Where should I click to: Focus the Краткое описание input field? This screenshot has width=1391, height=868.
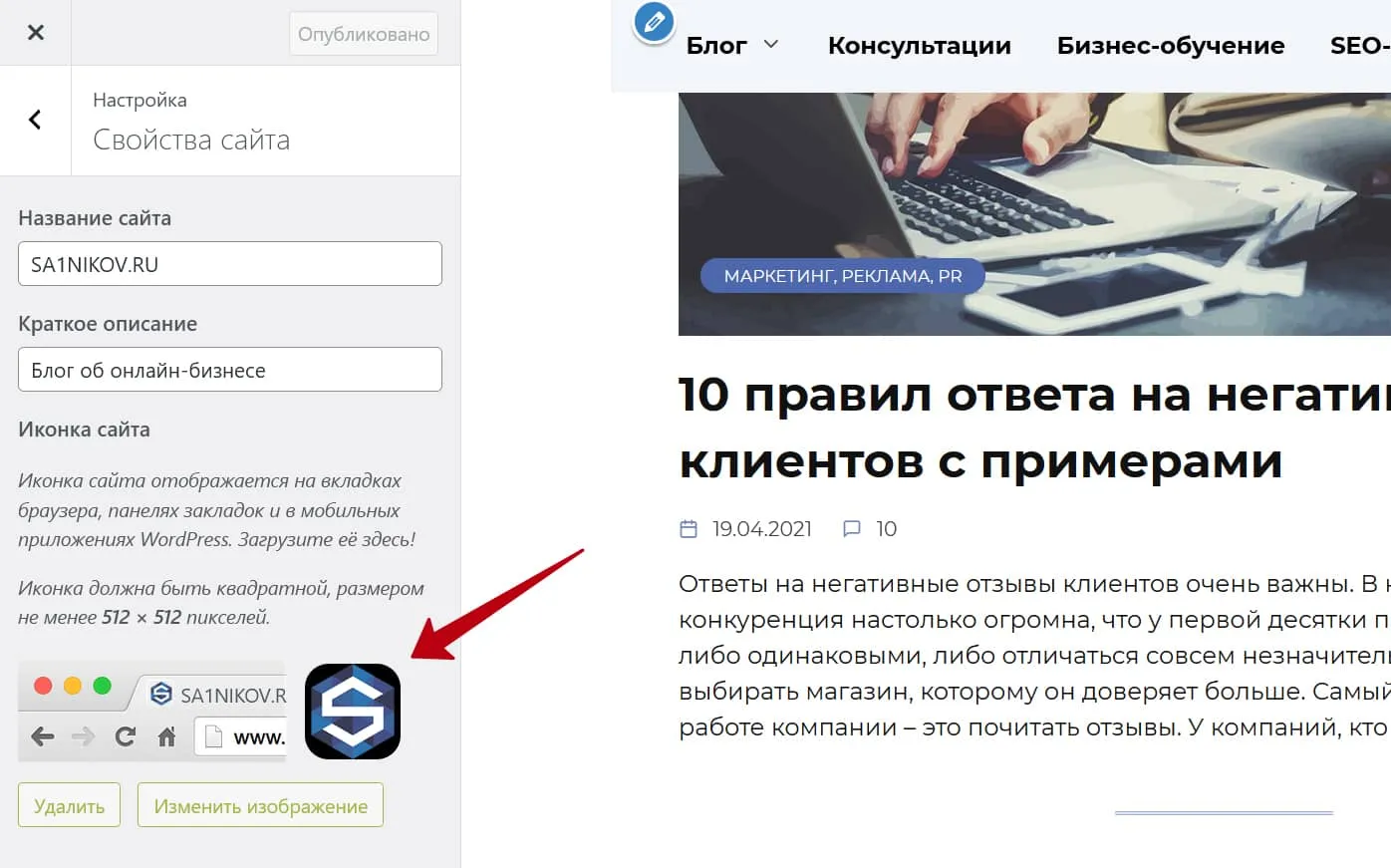point(230,370)
